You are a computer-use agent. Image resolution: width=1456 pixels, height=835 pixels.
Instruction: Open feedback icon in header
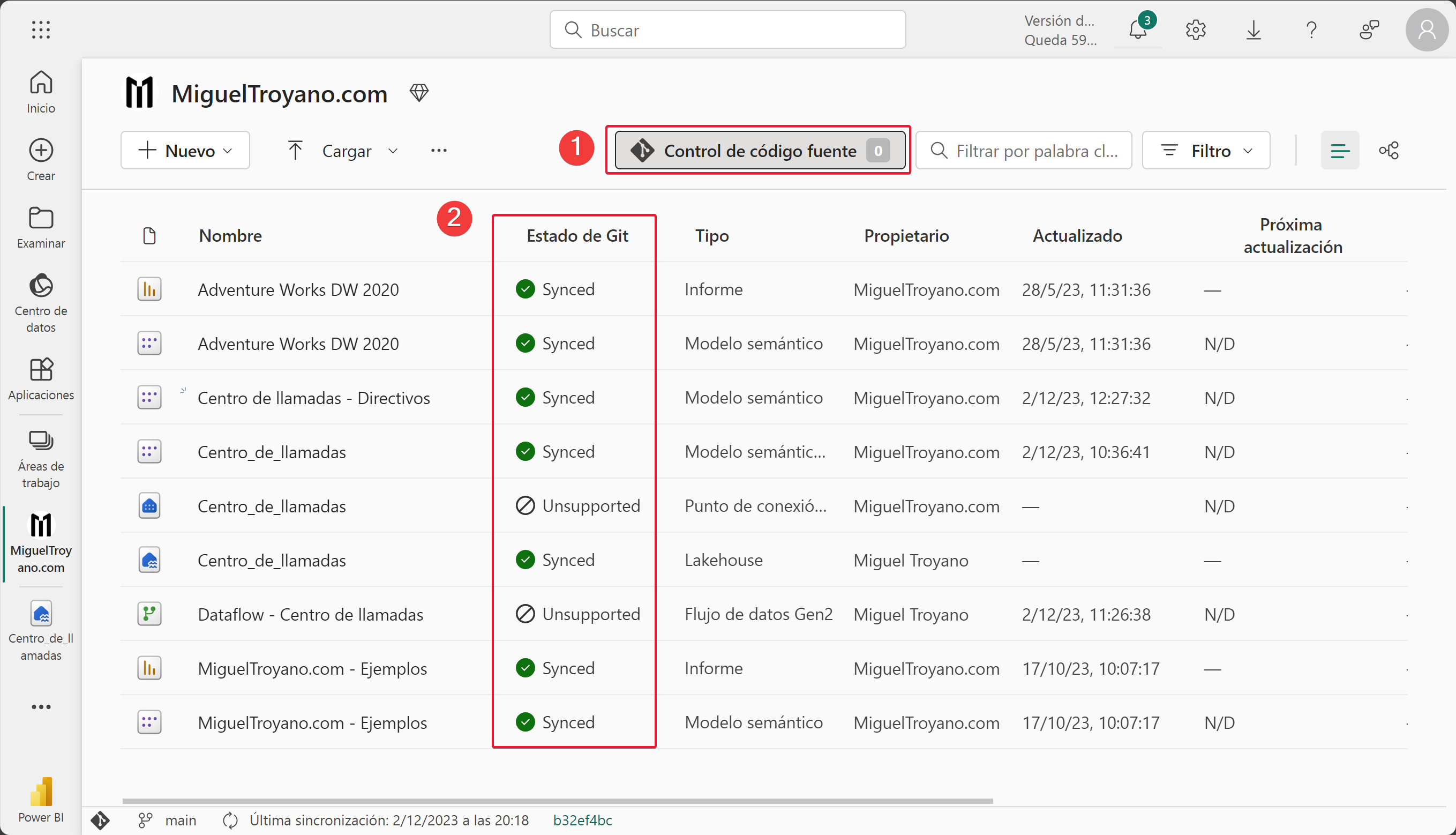tap(1369, 30)
